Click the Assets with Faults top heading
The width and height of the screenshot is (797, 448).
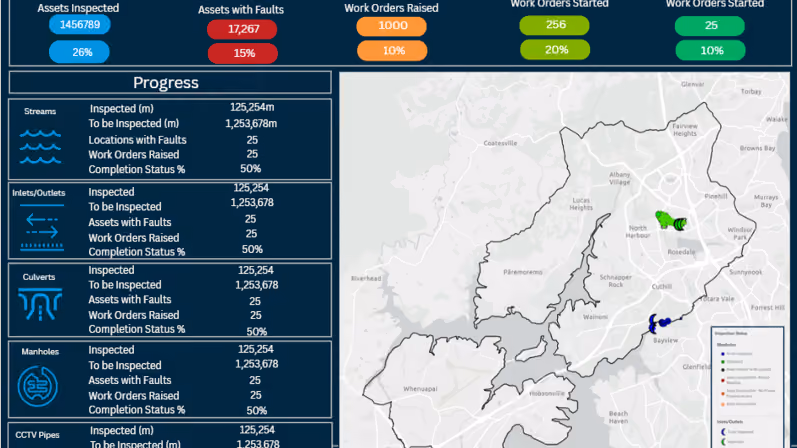(x=241, y=10)
